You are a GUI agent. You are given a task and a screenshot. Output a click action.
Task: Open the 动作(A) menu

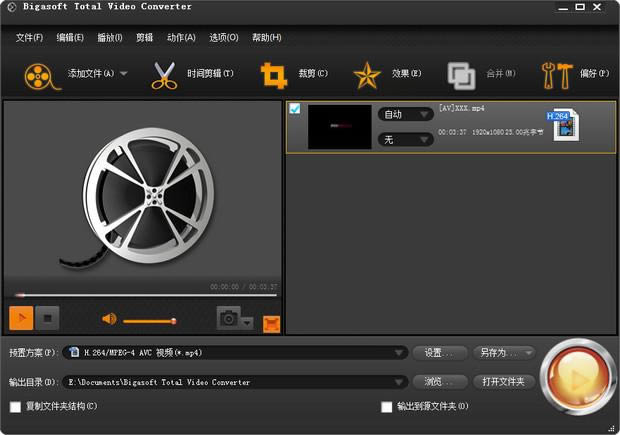(181, 38)
